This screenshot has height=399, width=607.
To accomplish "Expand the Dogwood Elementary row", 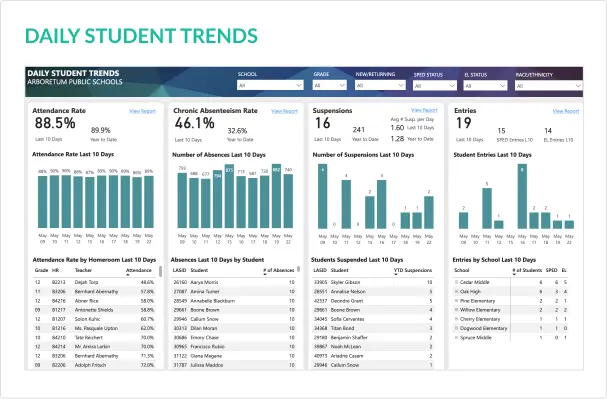I will [456, 328].
